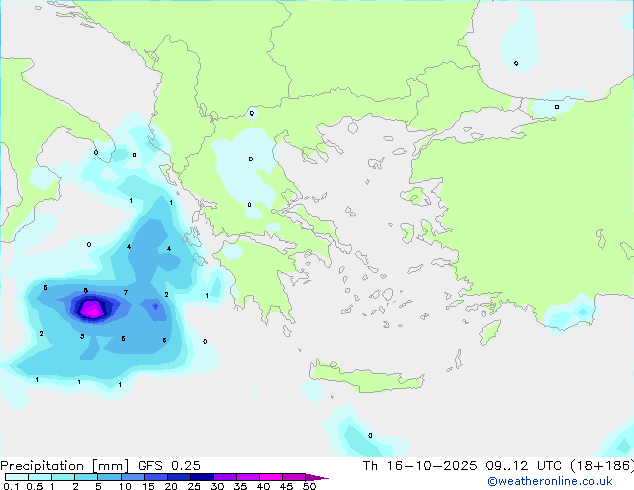
Task: Click the weatheronline.co.uk copyright link
Action: [550, 481]
